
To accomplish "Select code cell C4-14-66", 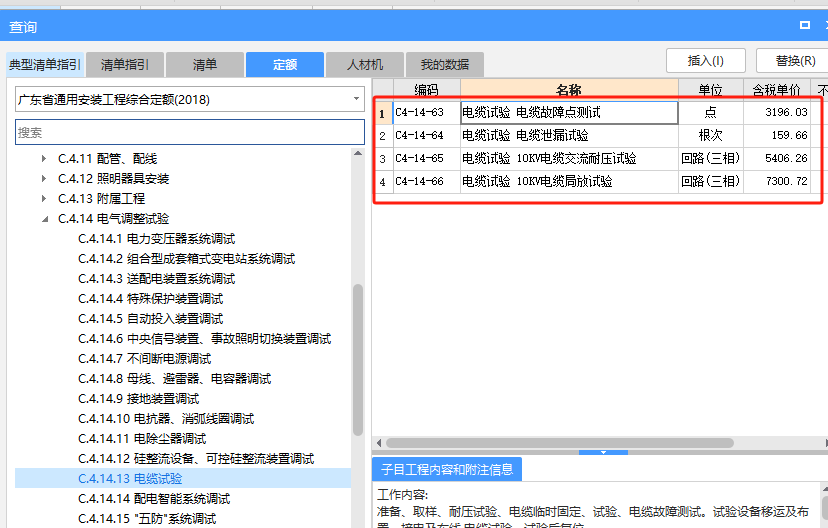I will [x=426, y=182].
